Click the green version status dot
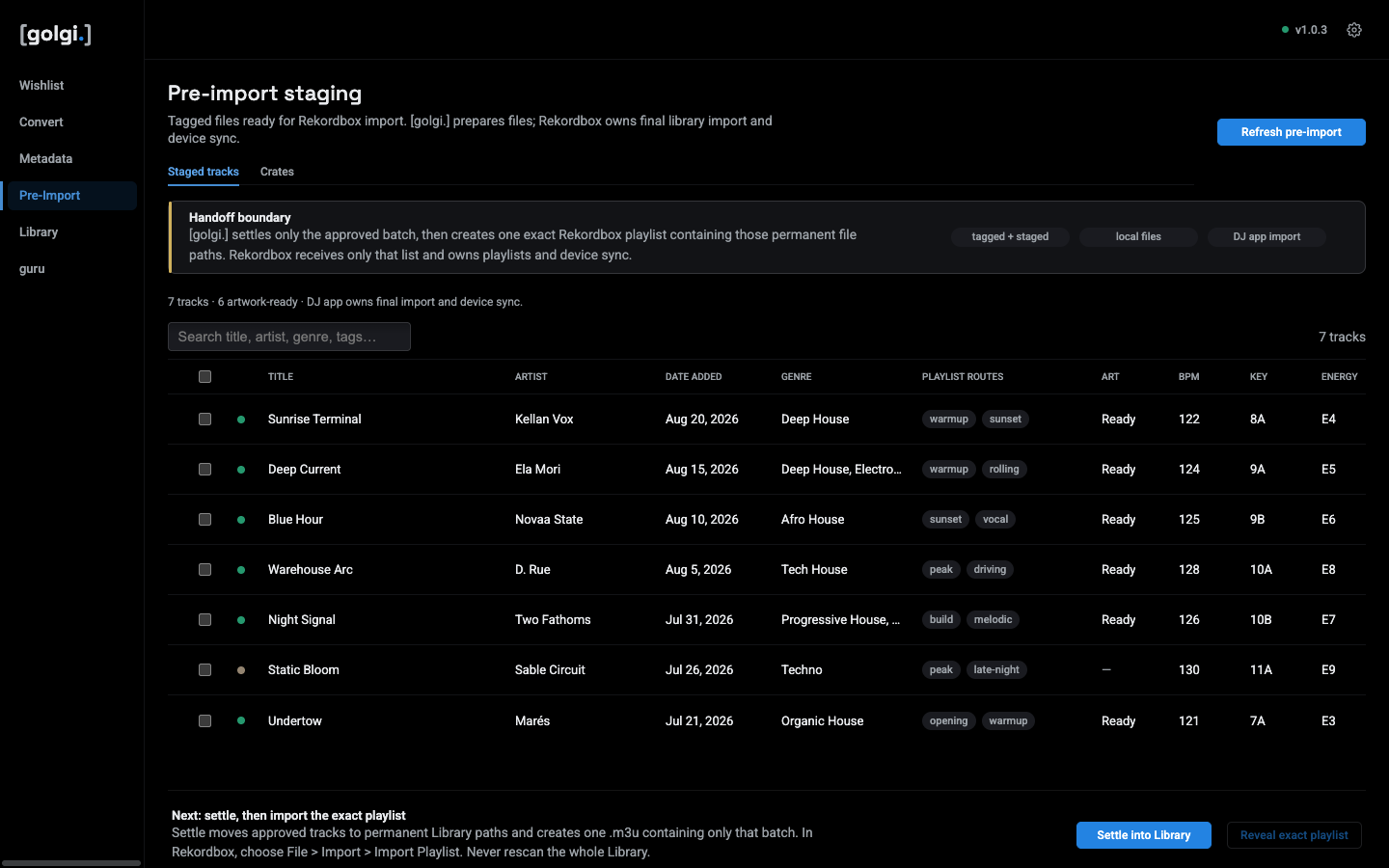 tap(1285, 30)
